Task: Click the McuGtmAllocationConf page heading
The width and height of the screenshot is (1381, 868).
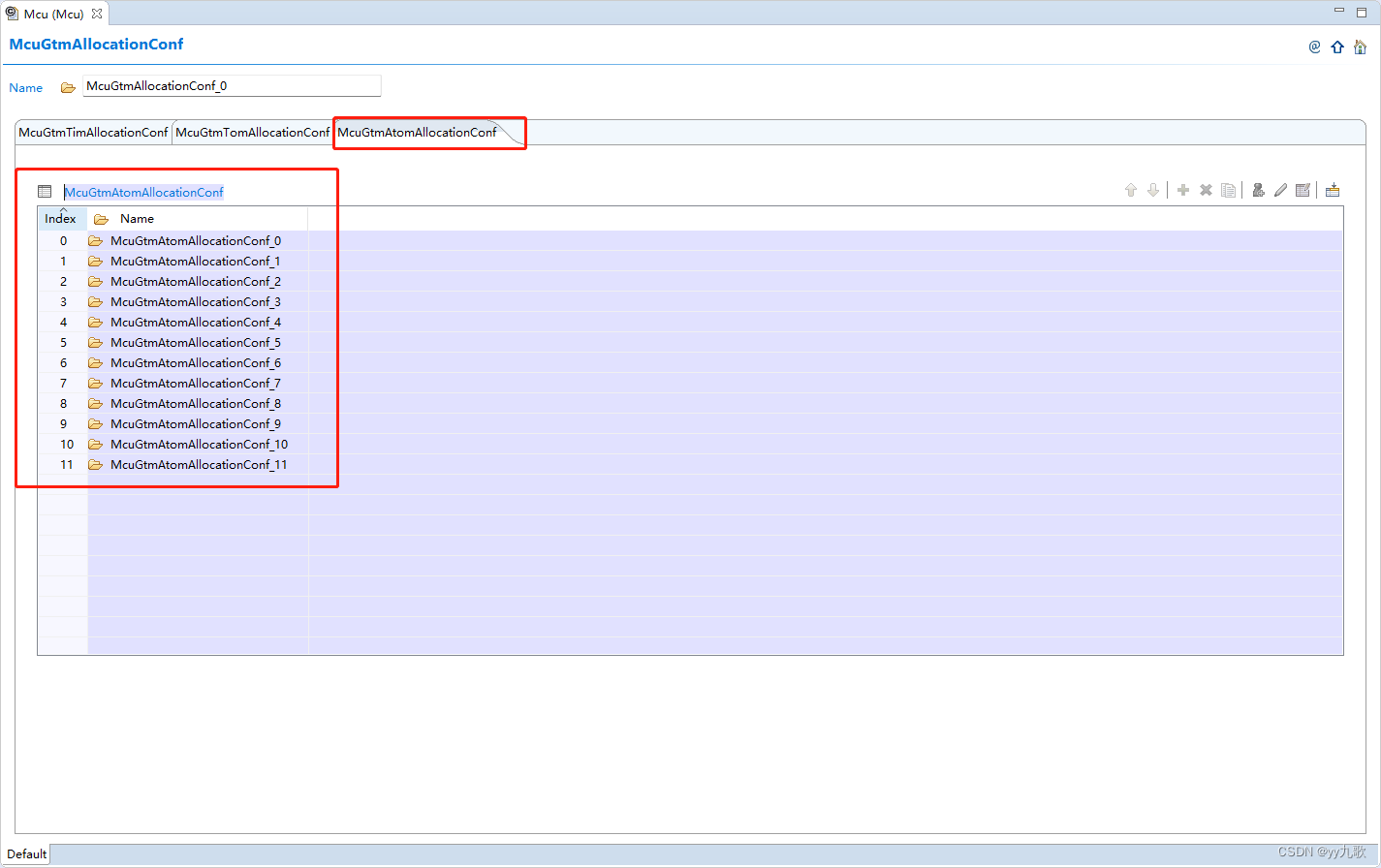Action: [96, 44]
